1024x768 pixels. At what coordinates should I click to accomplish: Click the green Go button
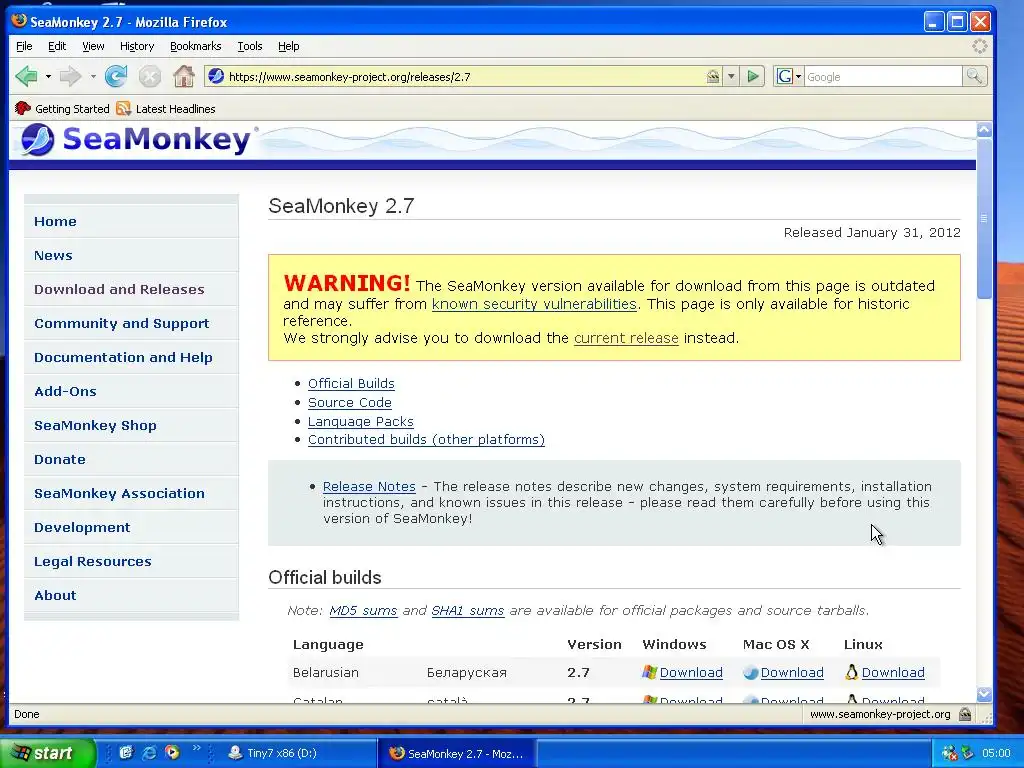(x=753, y=76)
